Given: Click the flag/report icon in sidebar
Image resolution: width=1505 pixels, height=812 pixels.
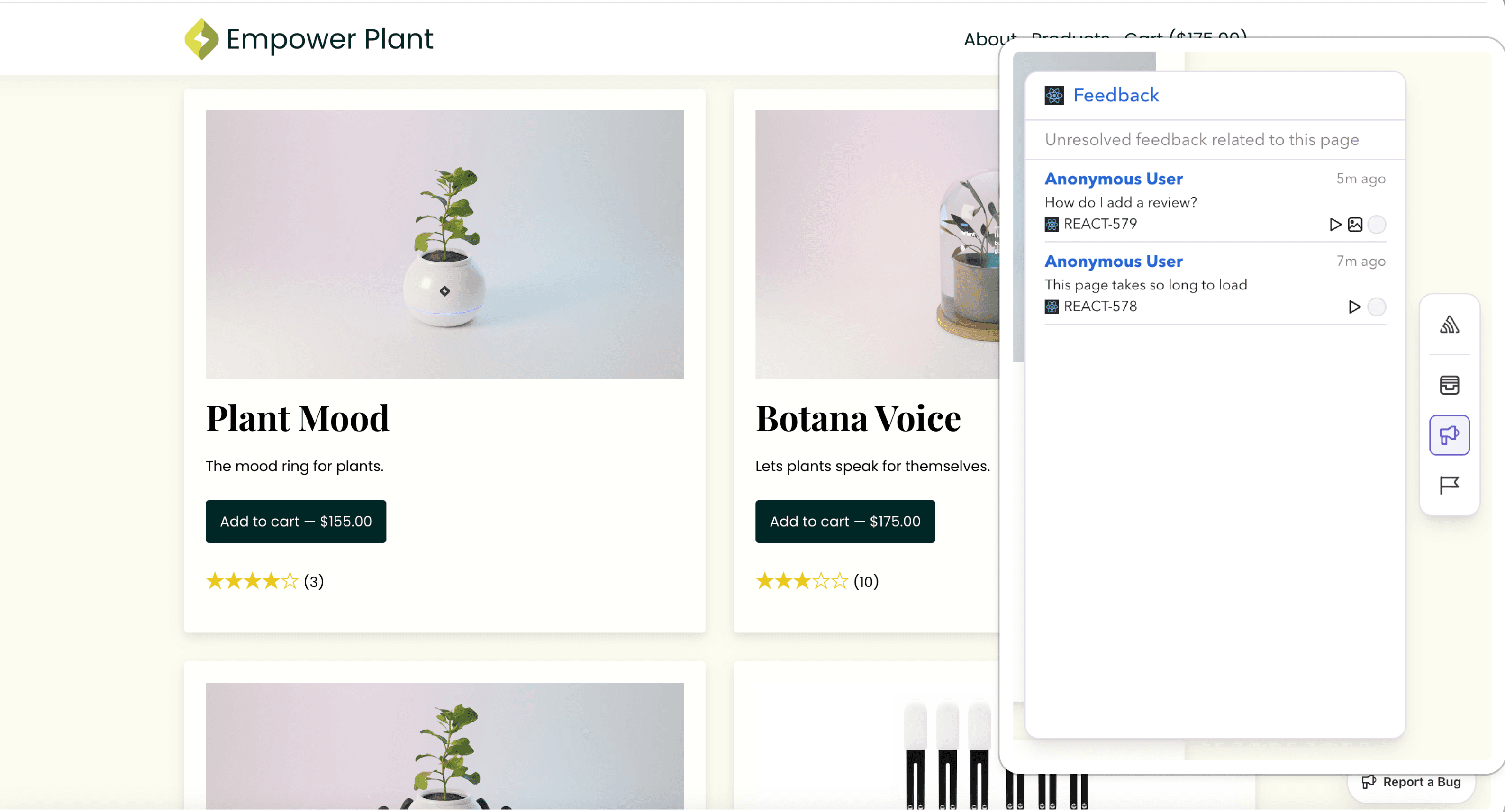Looking at the screenshot, I should tap(1448, 485).
